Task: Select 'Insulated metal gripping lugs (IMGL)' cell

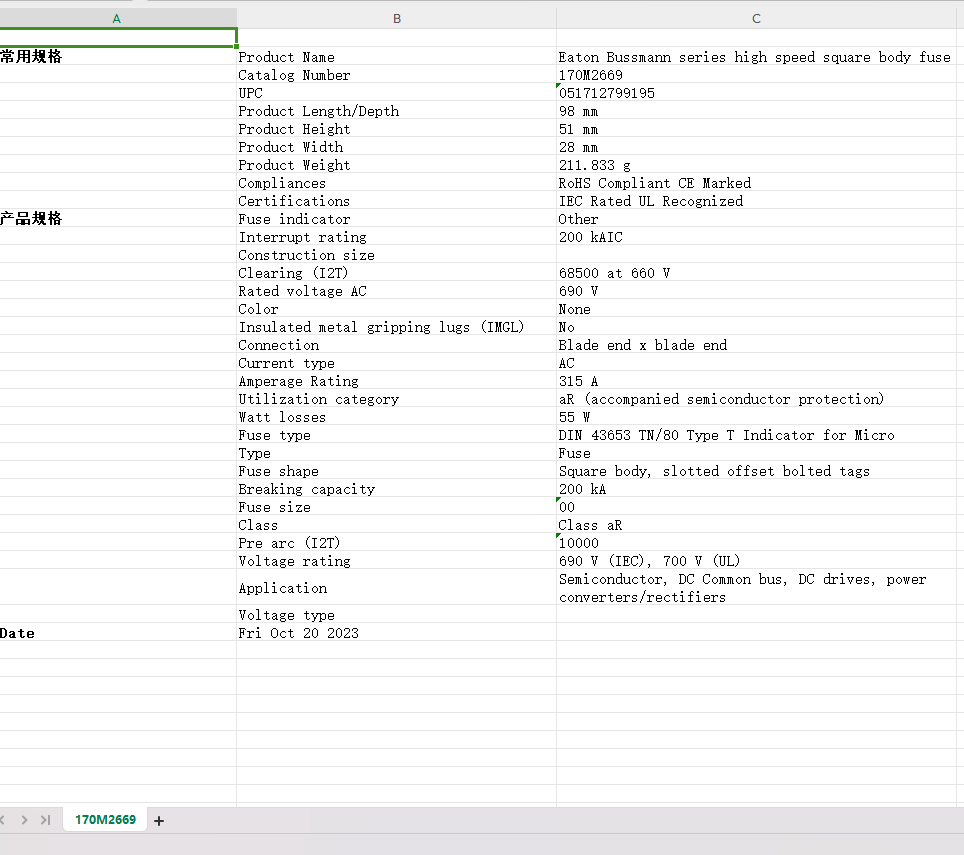Action: click(x=397, y=327)
